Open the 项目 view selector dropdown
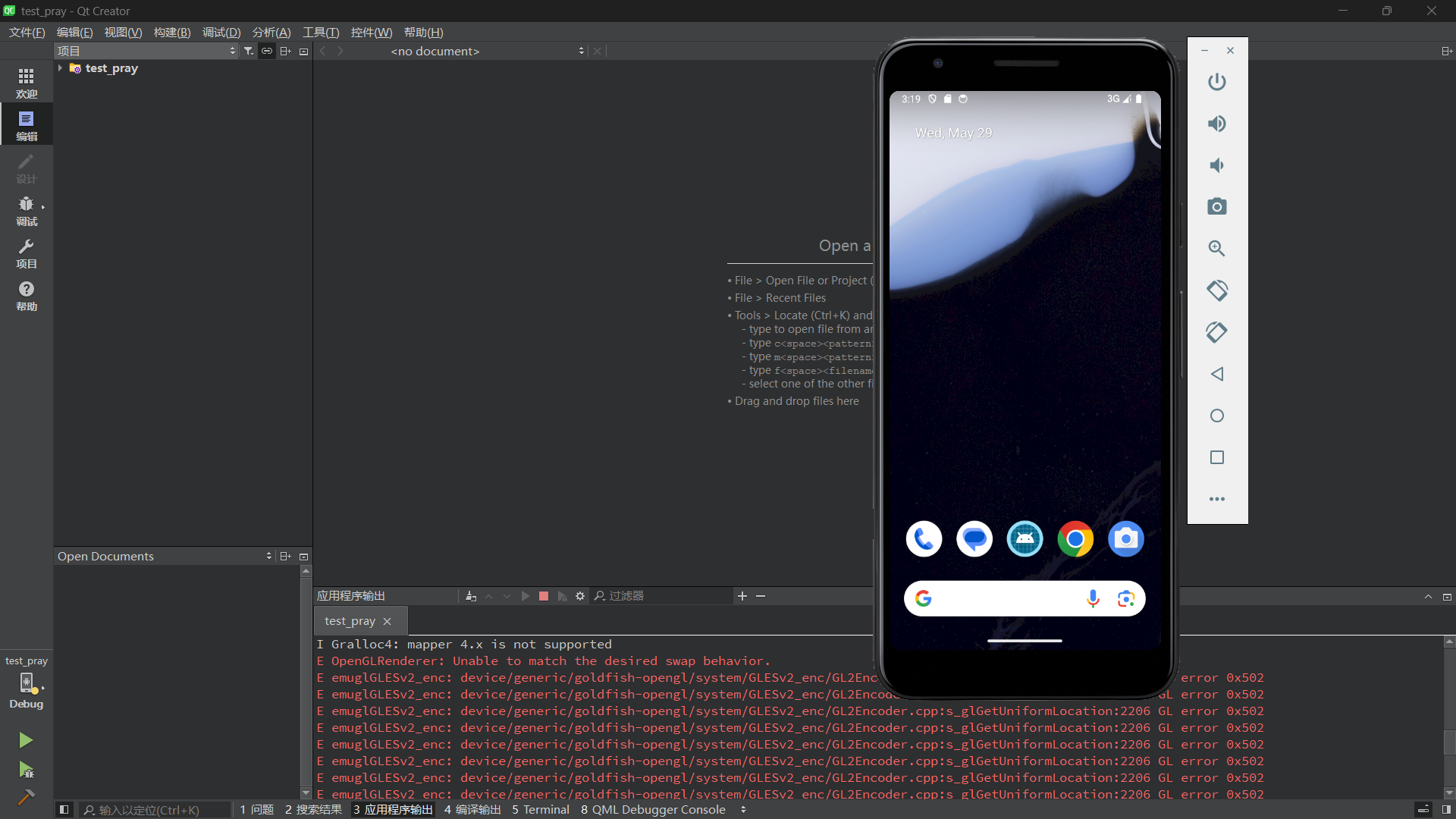Viewport: 1456px width, 819px height. (x=146, y=51)
